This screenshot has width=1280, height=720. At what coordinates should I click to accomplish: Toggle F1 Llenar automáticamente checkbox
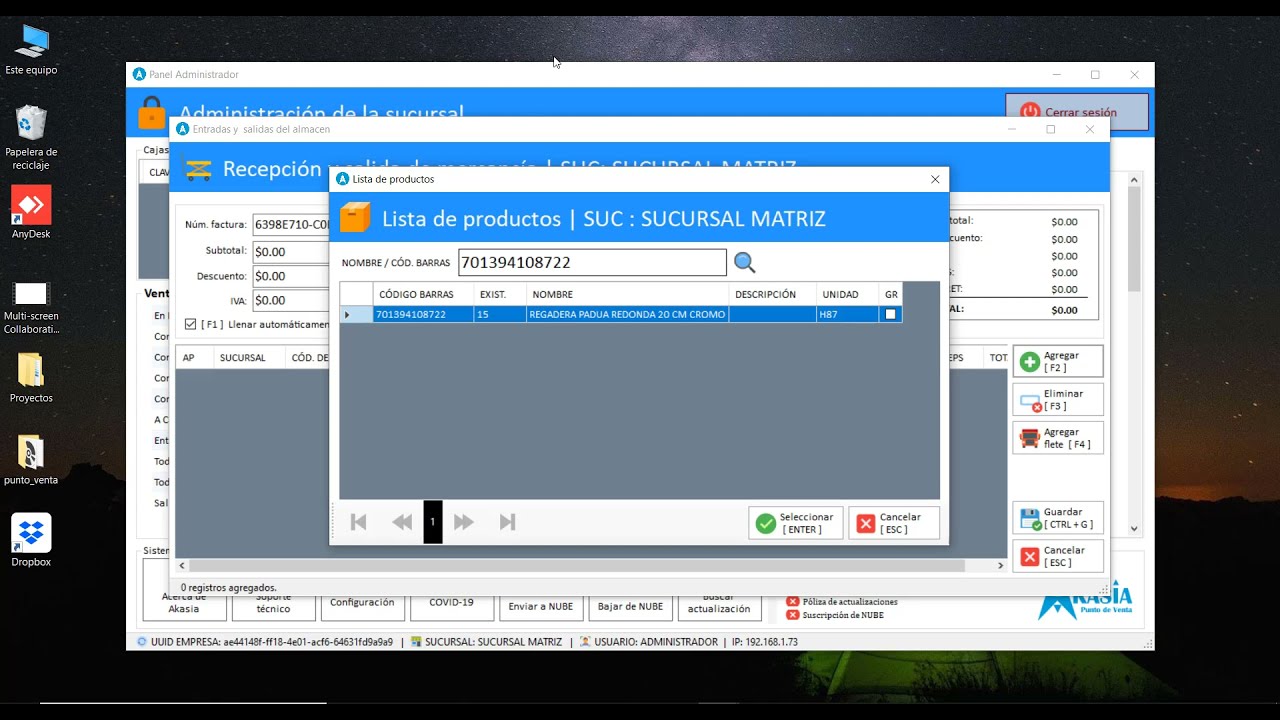point(191,324)
